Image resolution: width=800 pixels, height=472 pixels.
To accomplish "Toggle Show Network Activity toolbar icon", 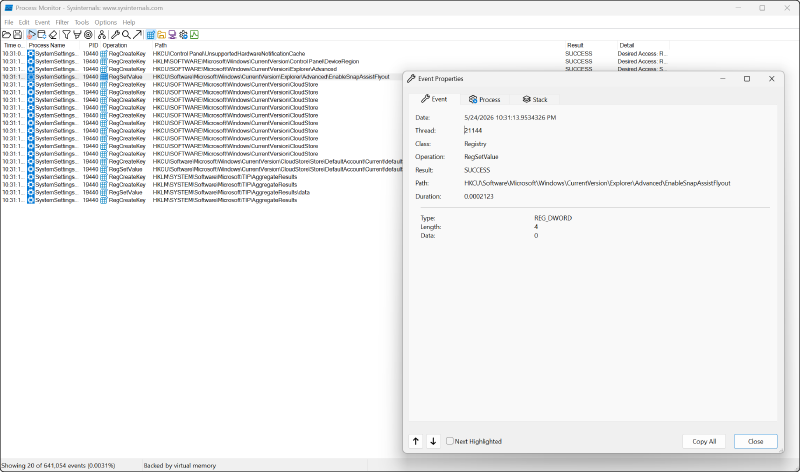I will (172, 35).
